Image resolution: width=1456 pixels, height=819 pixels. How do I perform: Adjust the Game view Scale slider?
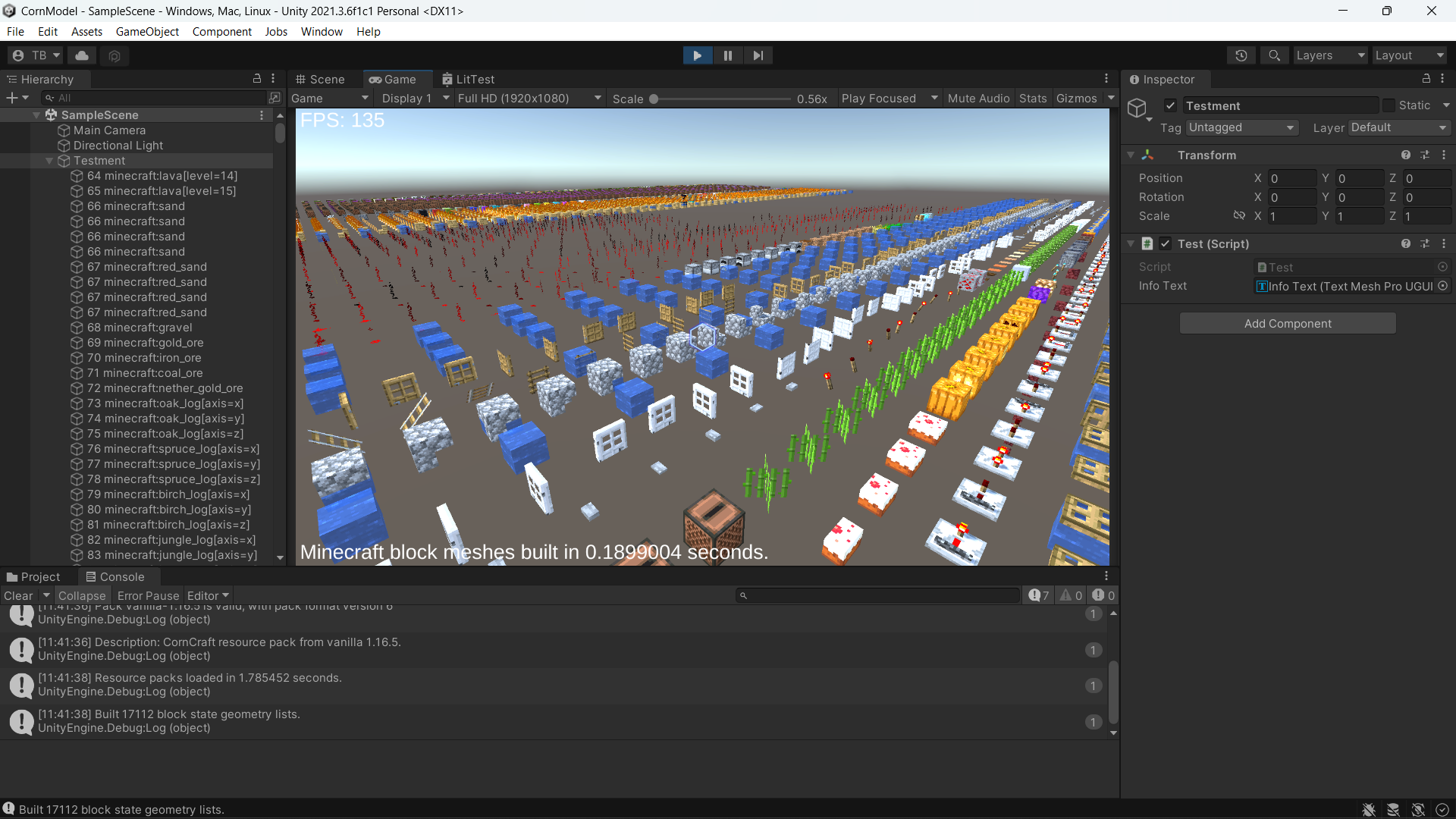point(654,99)
